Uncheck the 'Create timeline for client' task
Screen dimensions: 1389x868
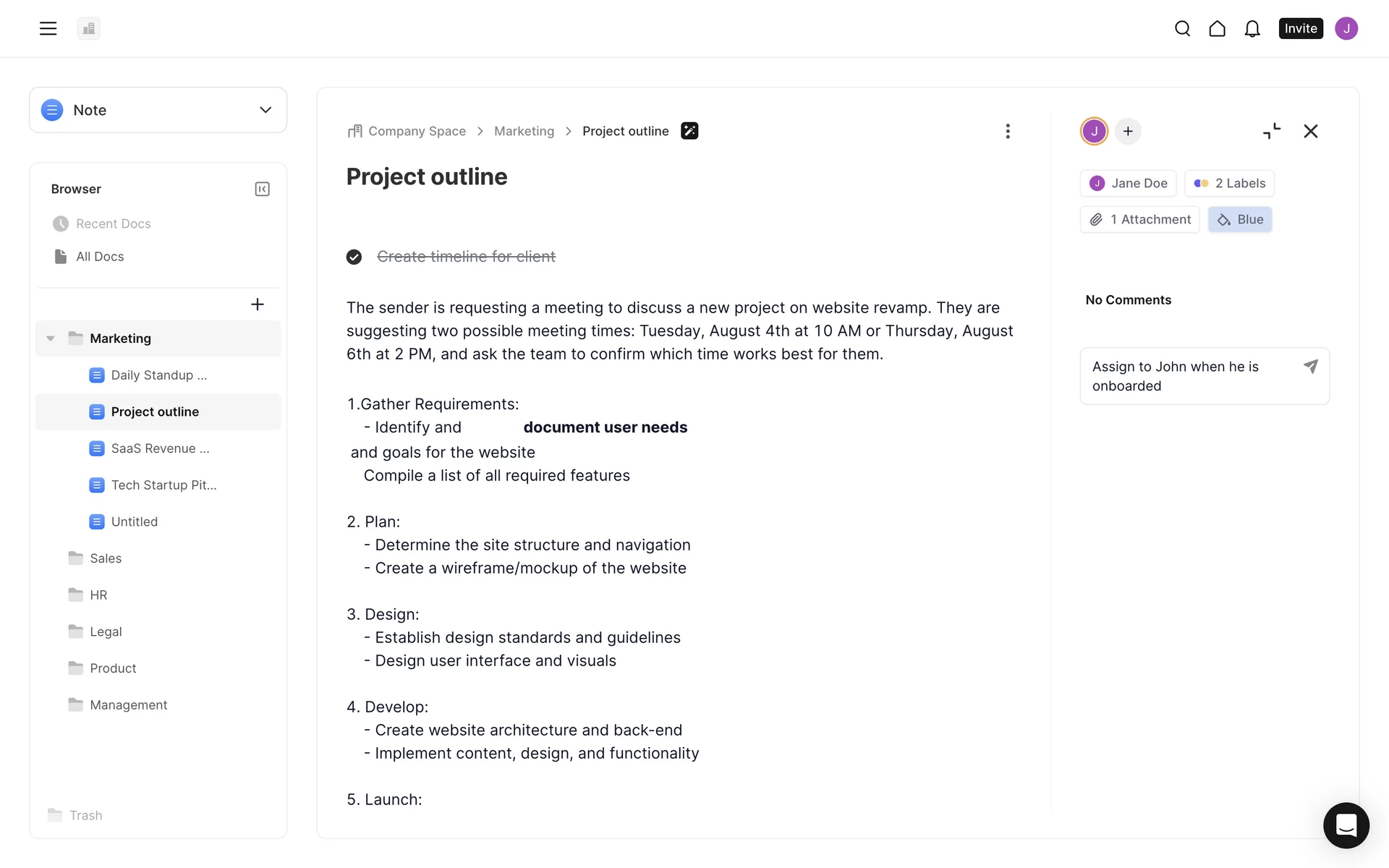354,257
